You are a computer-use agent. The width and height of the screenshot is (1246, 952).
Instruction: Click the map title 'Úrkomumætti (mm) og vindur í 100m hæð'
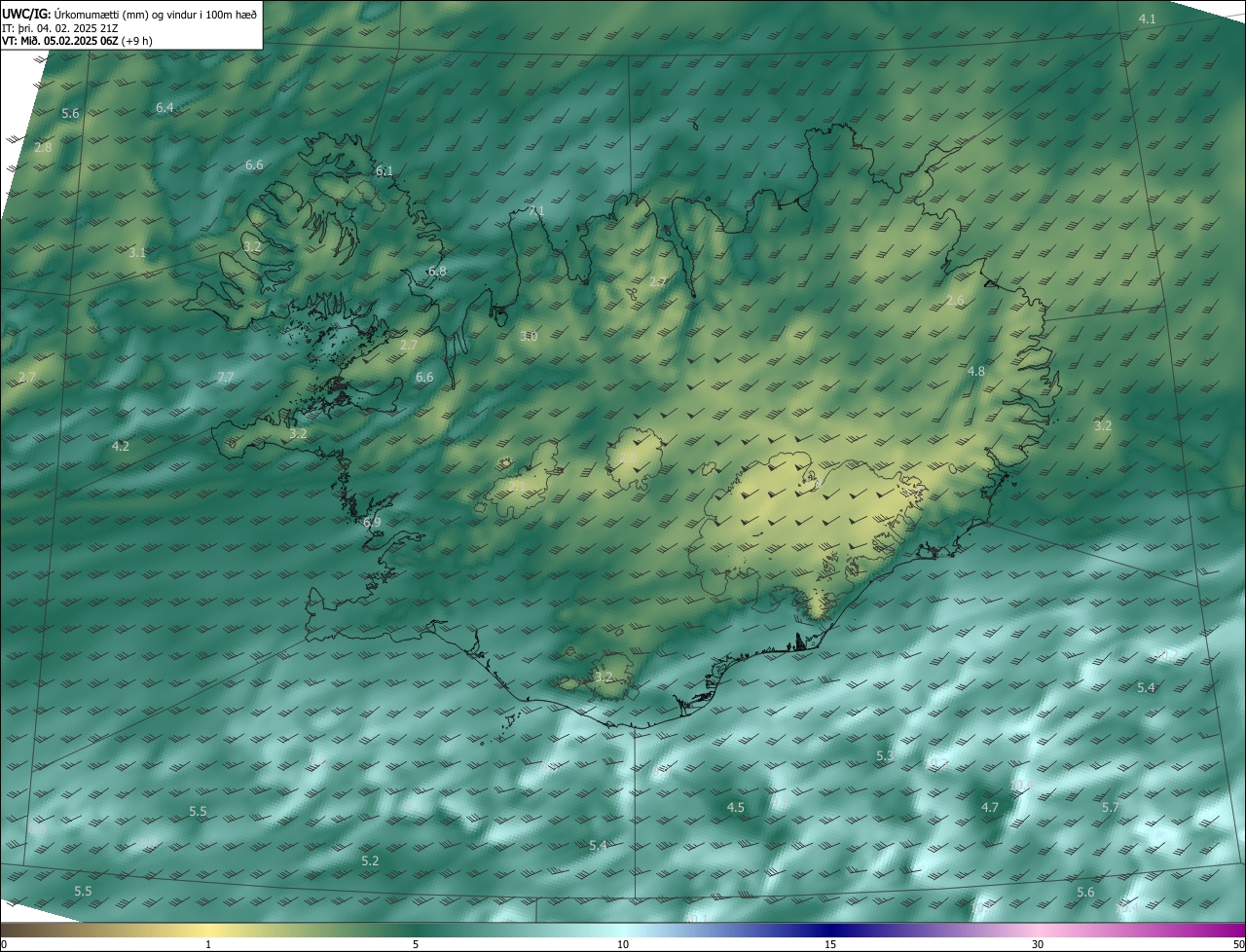[155, 14]
